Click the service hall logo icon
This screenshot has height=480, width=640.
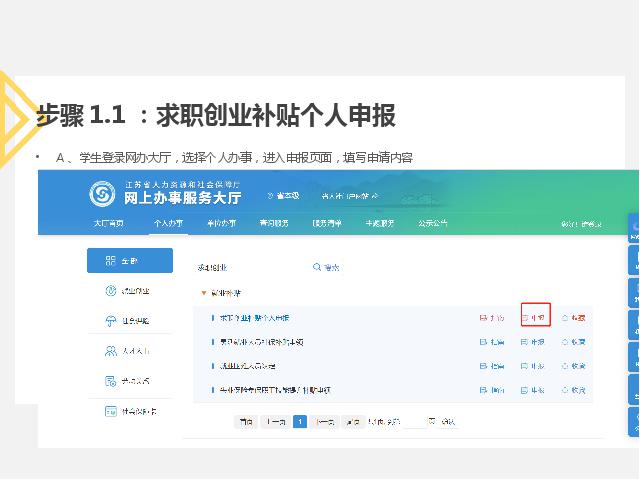pyautogui.click(x=102, y=193)
